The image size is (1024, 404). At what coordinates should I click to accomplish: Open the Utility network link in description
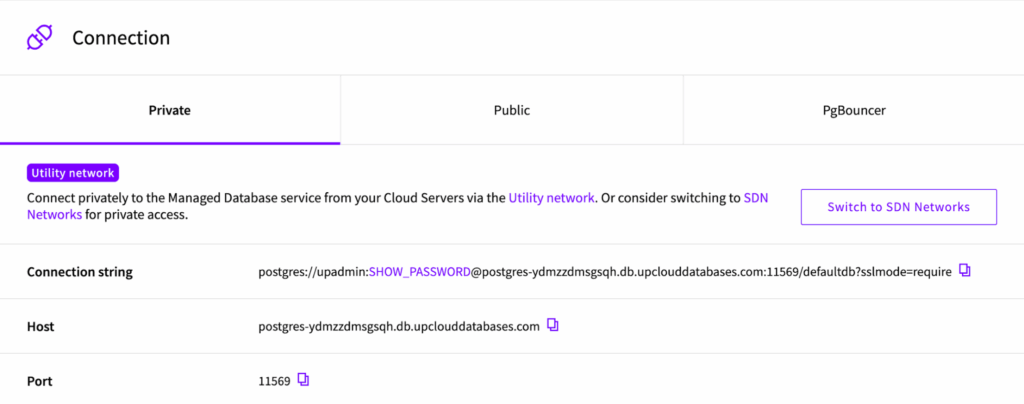coord(552,198)
